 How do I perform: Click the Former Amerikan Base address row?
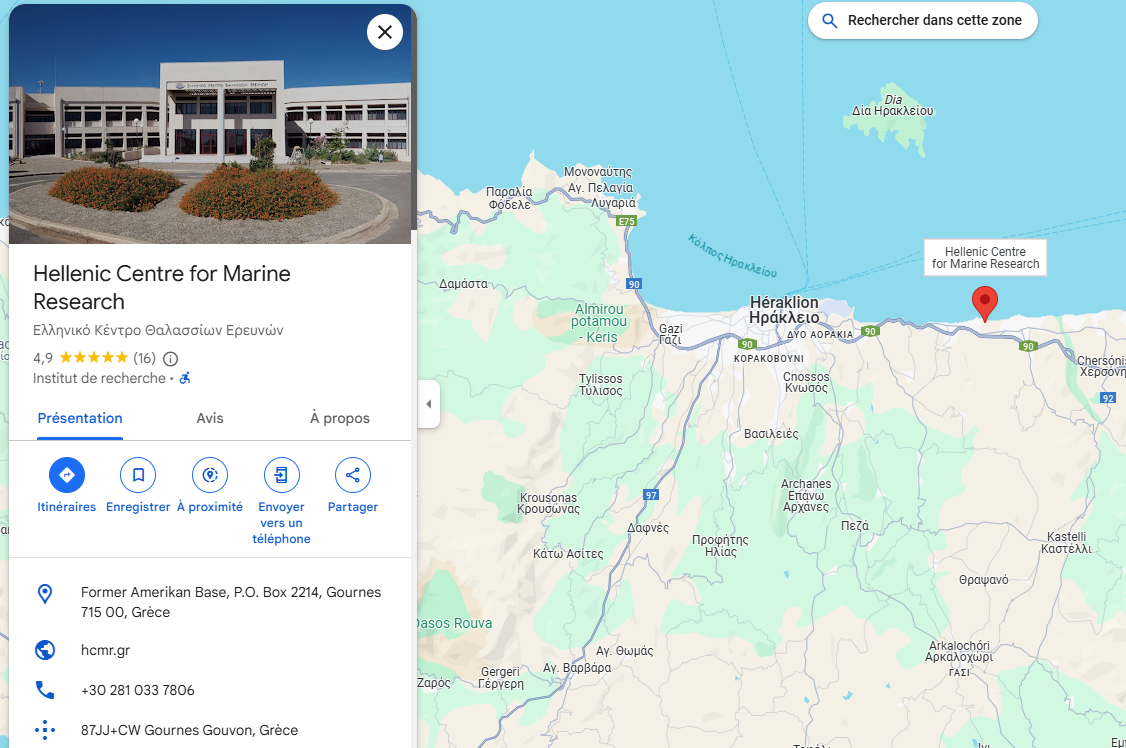click(x=210, y=602)
